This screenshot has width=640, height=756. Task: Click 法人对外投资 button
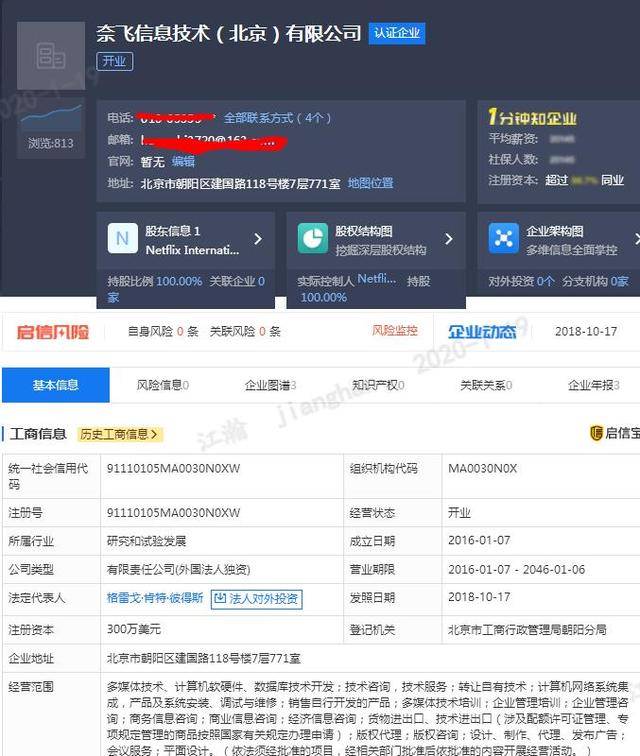tap(257, 599)
